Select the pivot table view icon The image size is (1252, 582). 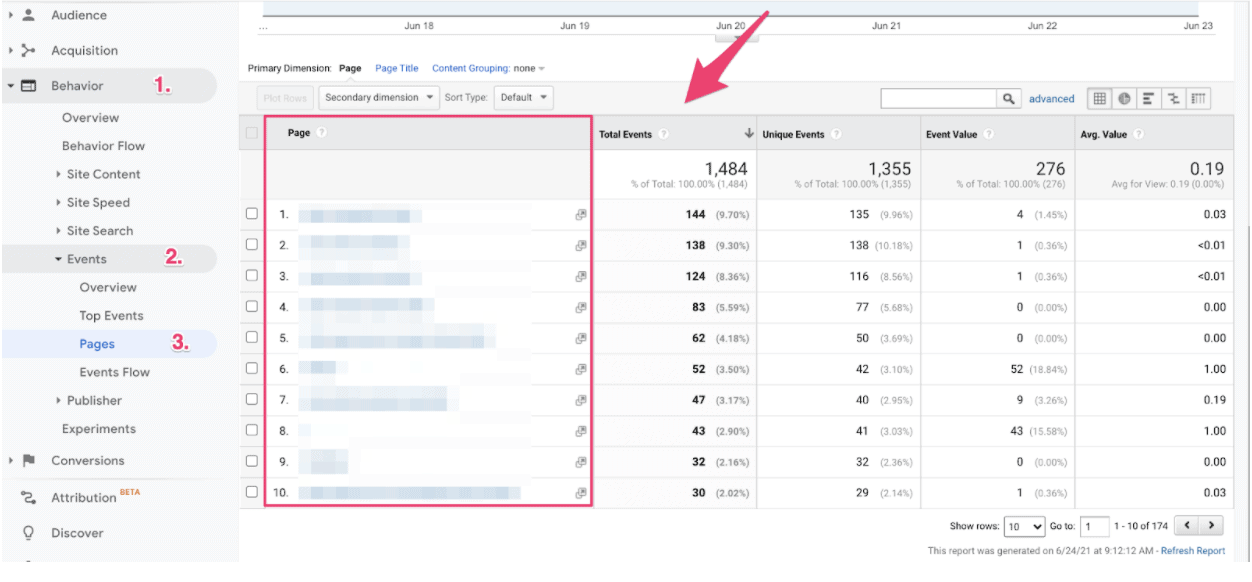point(1198,98)
